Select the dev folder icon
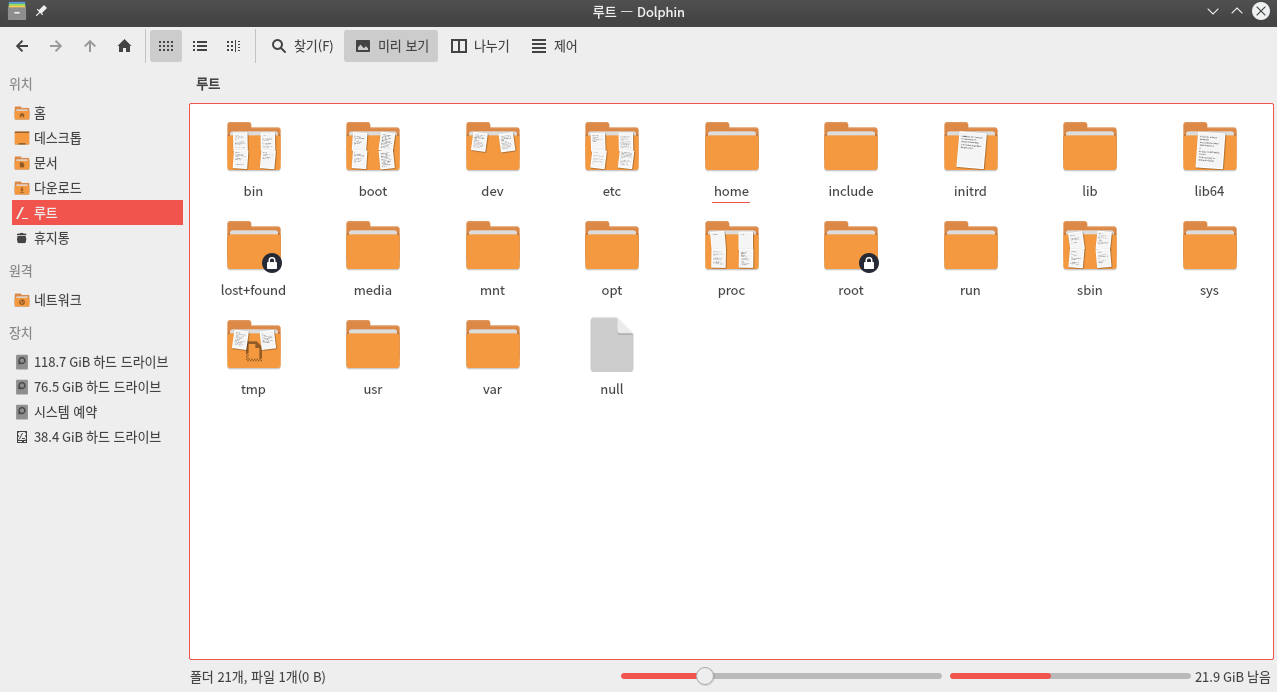The image size is (1277, 692). 492,147
